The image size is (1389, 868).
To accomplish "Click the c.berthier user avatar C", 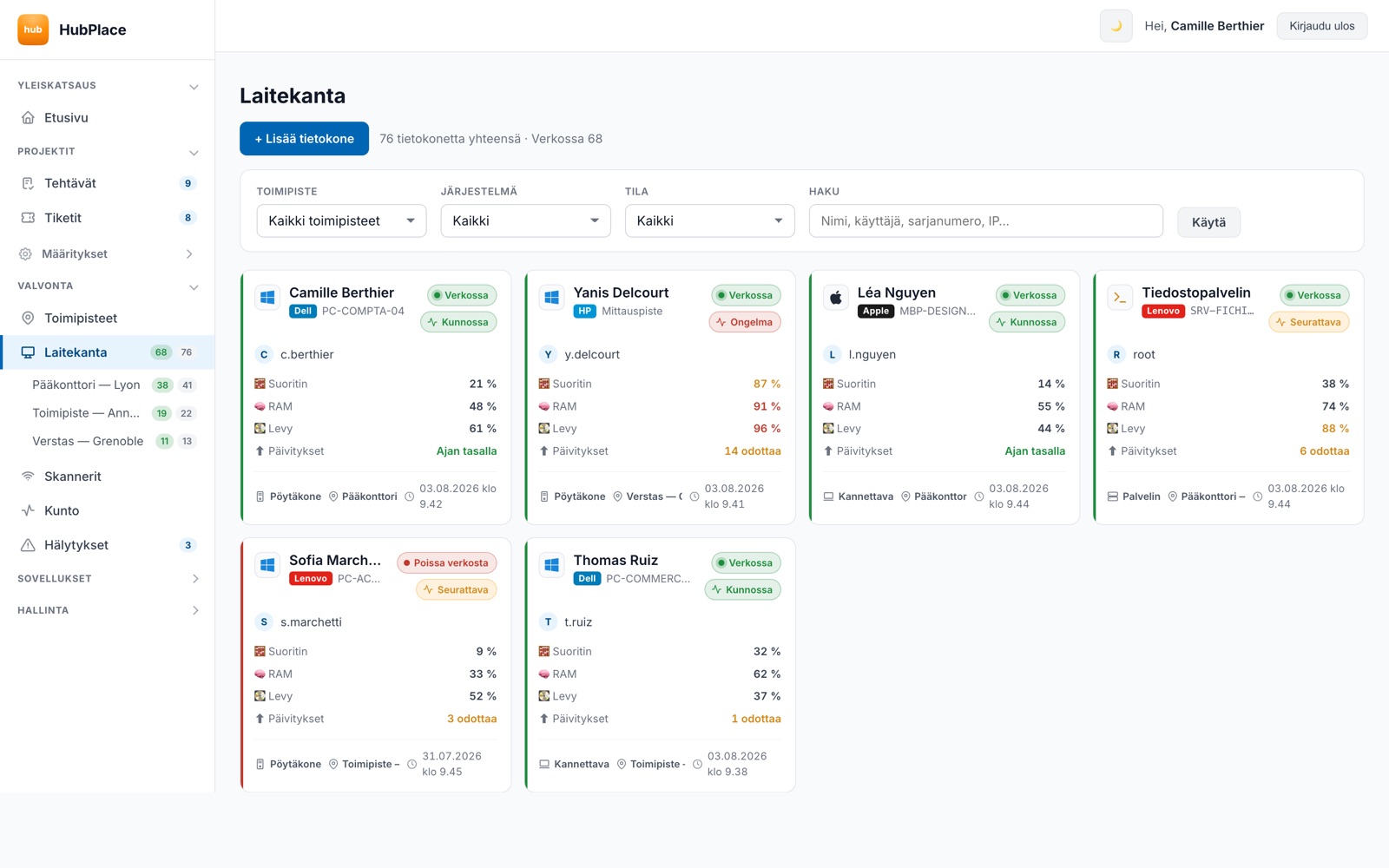I will coord(264,355).
